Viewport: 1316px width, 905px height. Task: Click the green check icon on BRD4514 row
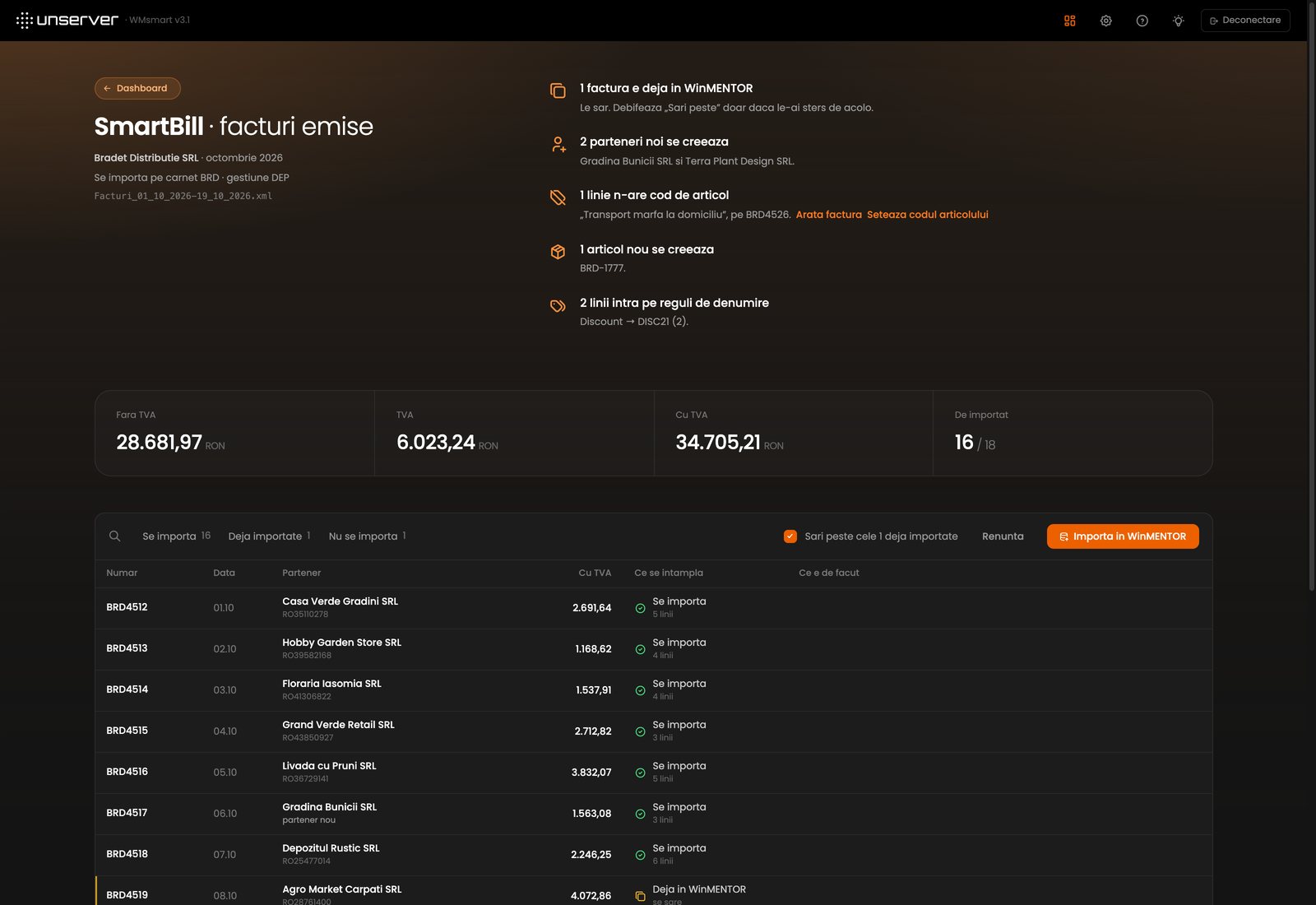point(640,691)
